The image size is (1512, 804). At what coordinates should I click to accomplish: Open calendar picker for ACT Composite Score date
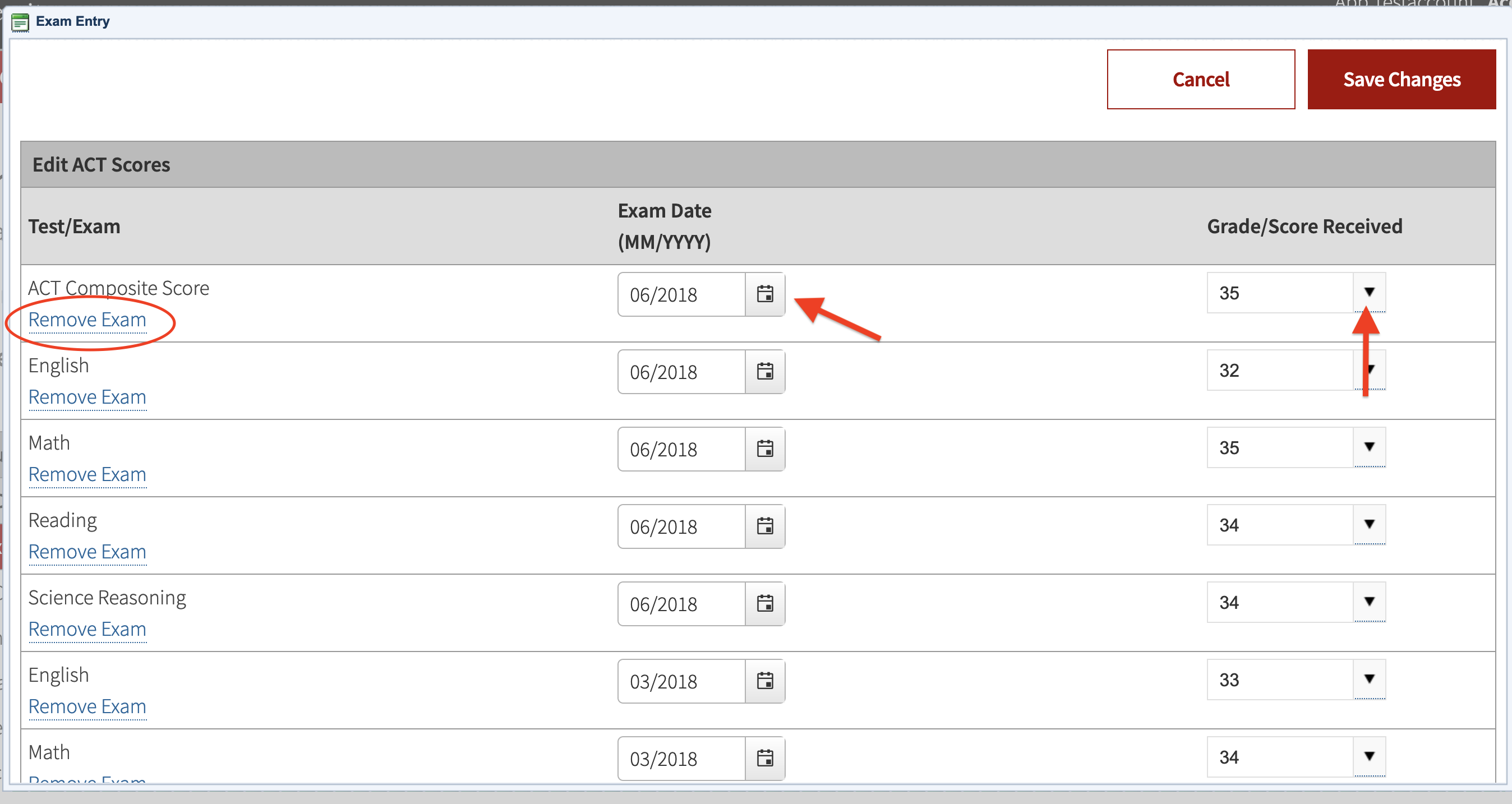765,294
